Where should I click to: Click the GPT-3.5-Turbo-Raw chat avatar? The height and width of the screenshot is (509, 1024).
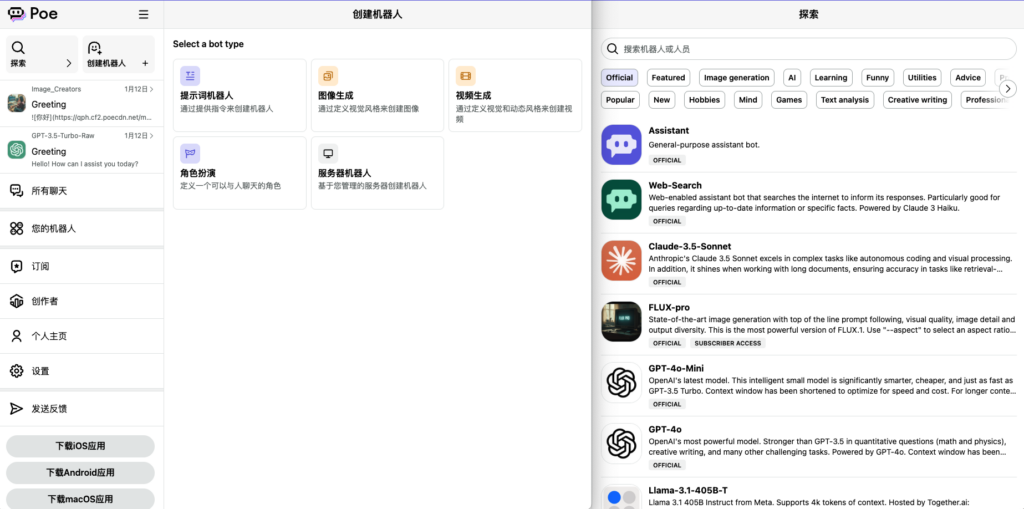click(x=16, y=150)
